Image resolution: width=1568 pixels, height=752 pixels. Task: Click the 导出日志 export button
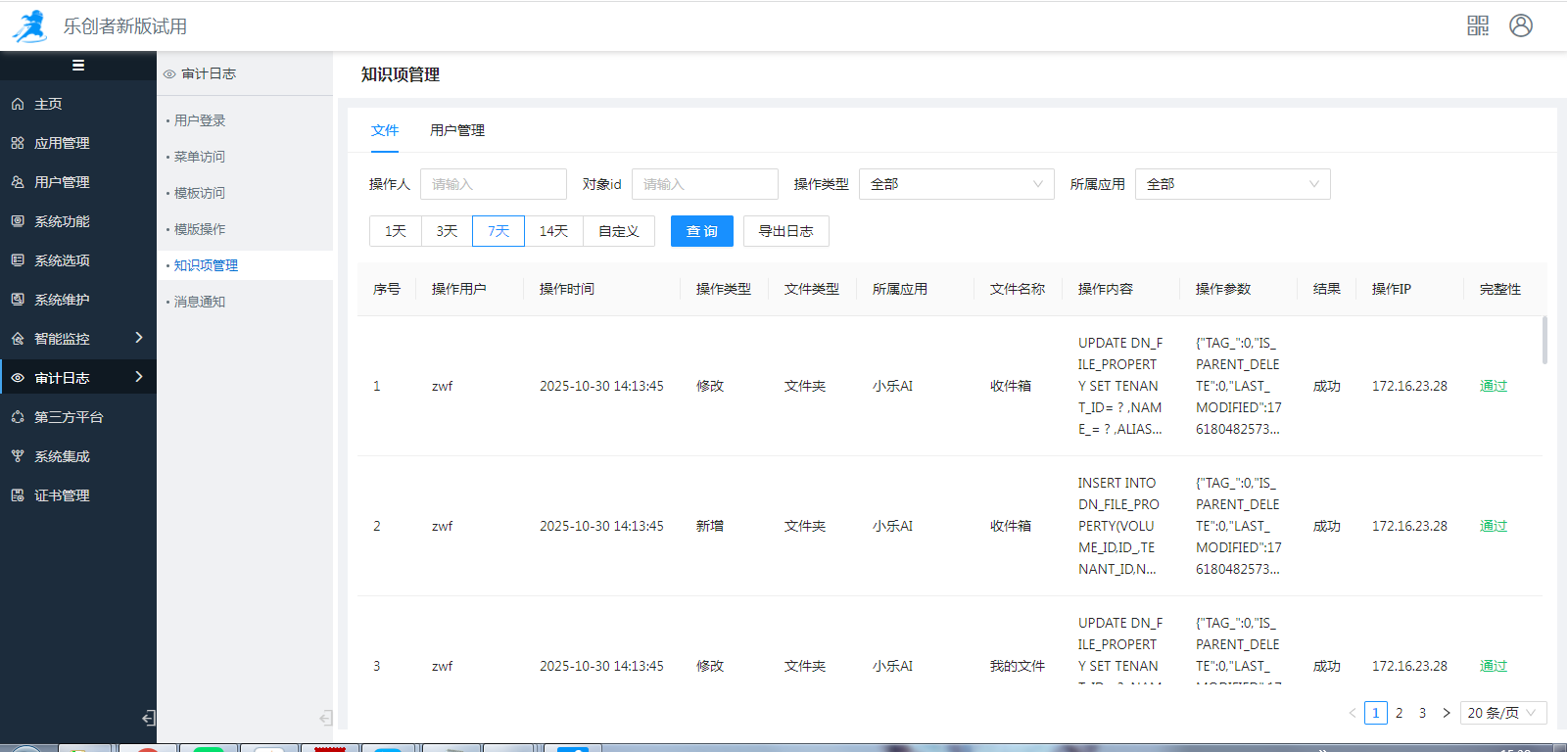785,231
